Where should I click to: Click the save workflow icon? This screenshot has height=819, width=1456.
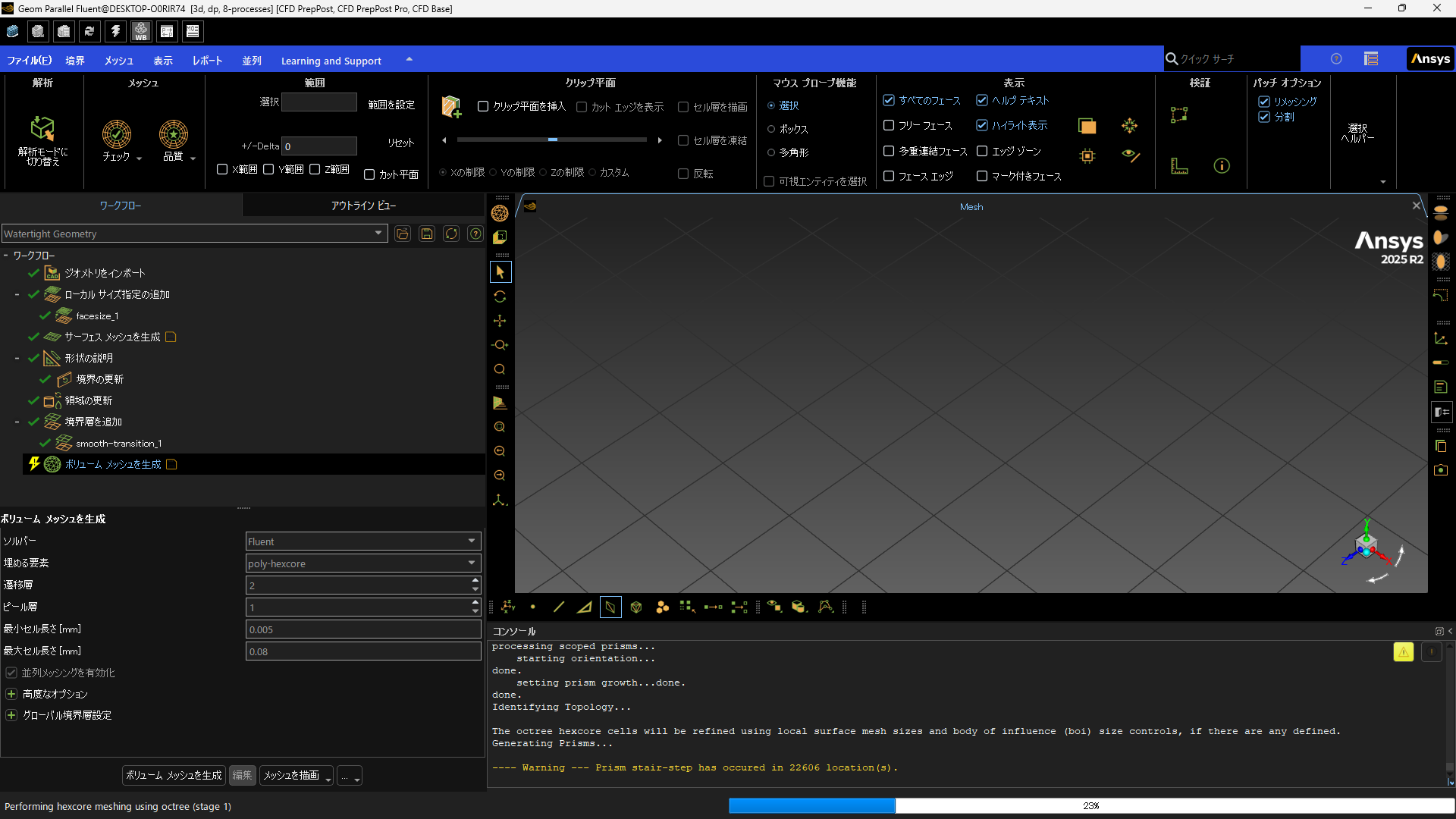[427, 234]
